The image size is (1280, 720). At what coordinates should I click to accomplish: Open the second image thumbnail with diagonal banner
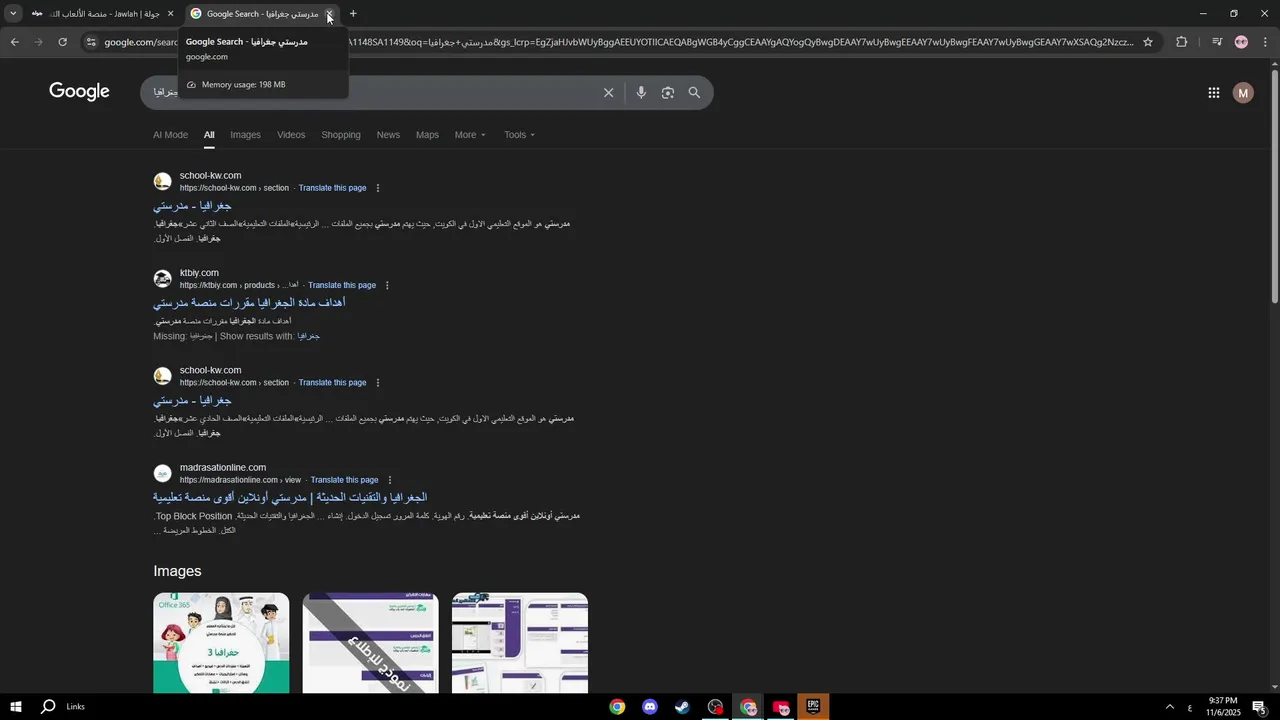[370, 643]
